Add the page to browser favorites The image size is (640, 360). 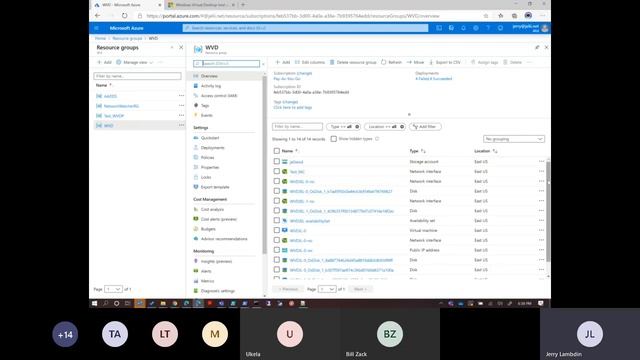point(486,16)
